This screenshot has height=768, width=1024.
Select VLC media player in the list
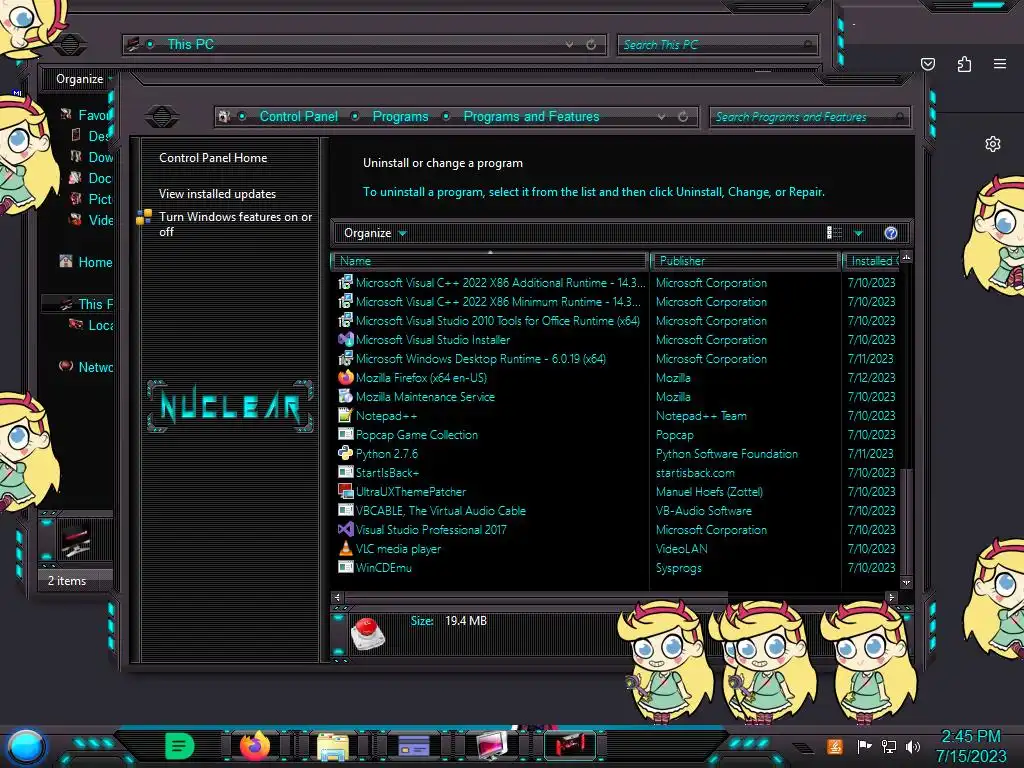coord(398,549)
